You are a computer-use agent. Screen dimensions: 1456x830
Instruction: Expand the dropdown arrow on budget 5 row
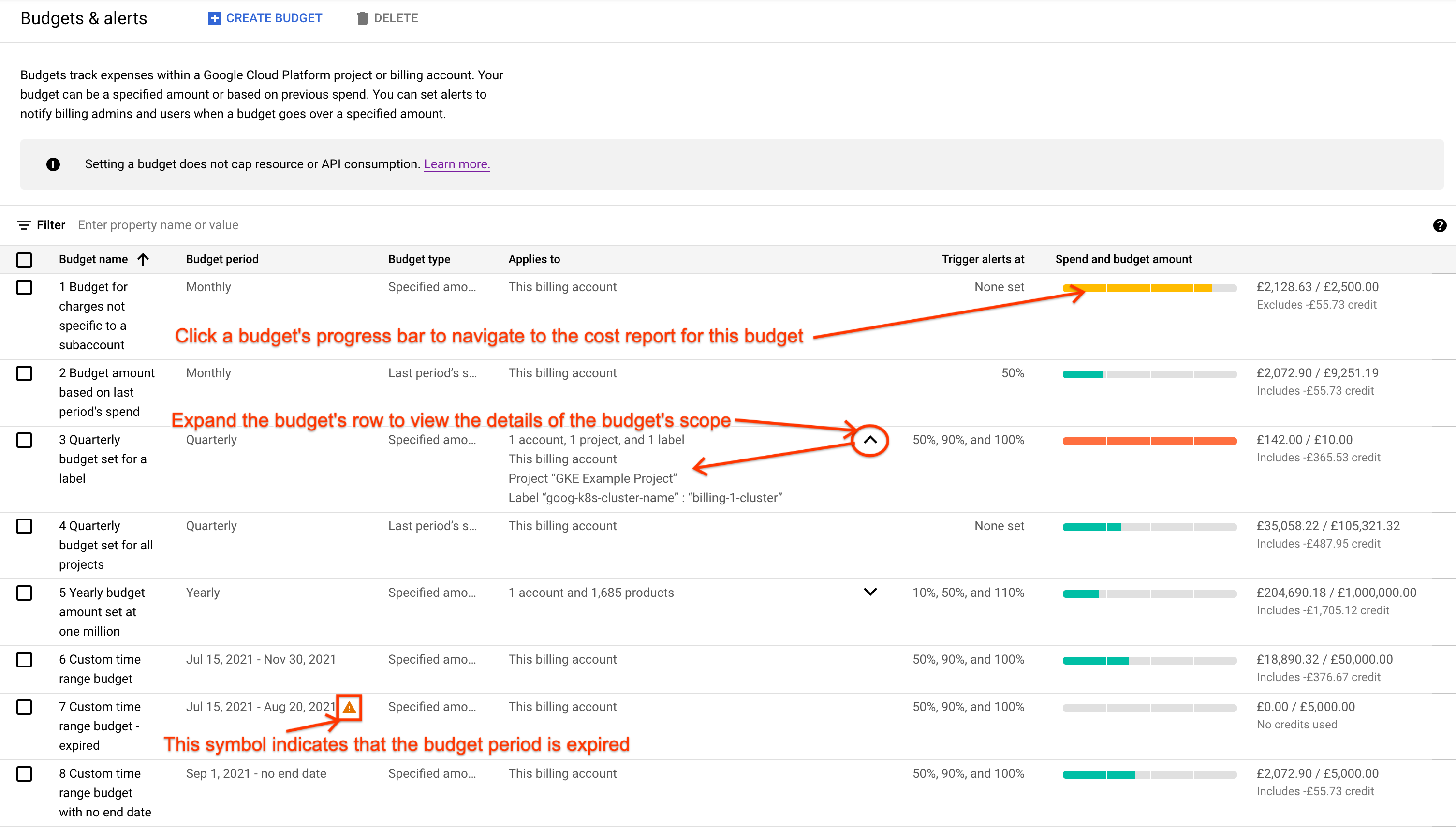click(870, 592)
